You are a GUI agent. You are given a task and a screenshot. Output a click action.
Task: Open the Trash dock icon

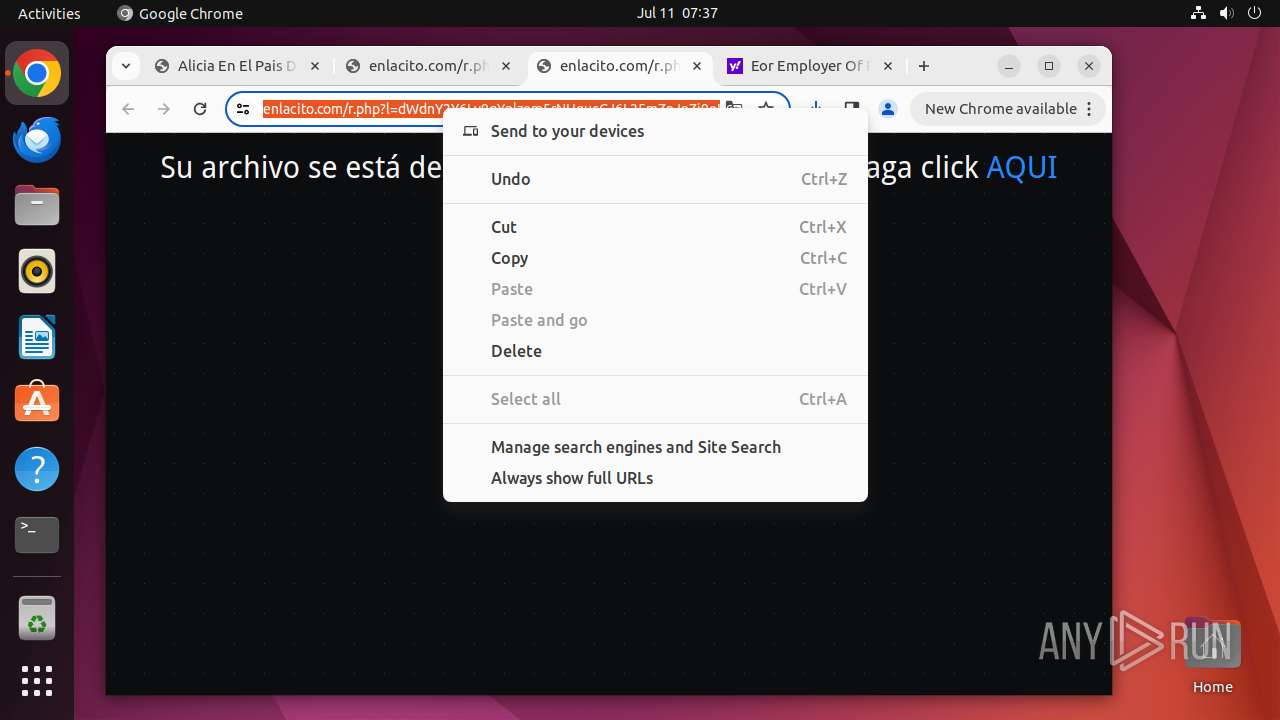(x=37, y=618)
